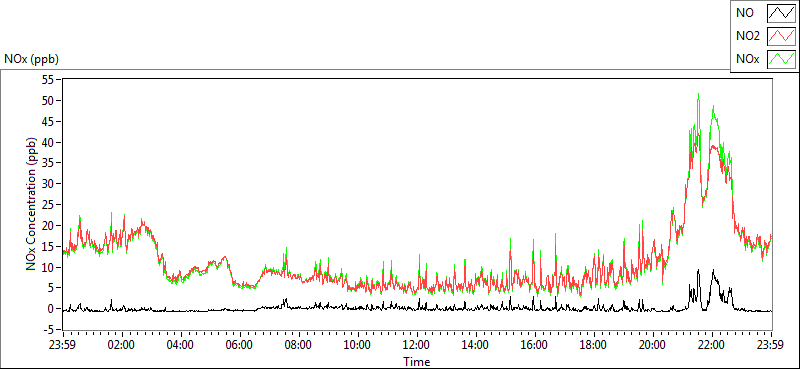Click the NOx green plot legend icon

pyautogui.click(x=782, y=59)
